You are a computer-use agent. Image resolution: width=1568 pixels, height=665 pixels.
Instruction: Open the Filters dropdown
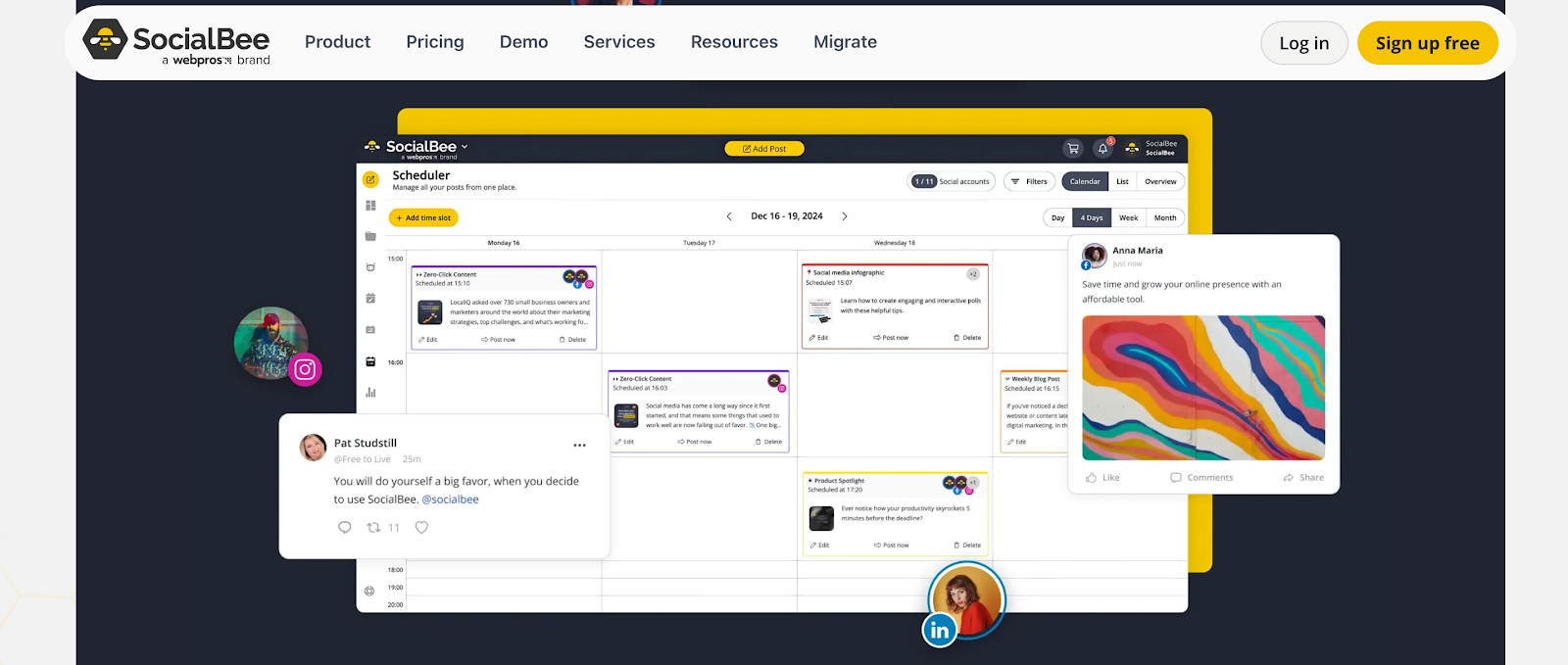[1029, 181]
